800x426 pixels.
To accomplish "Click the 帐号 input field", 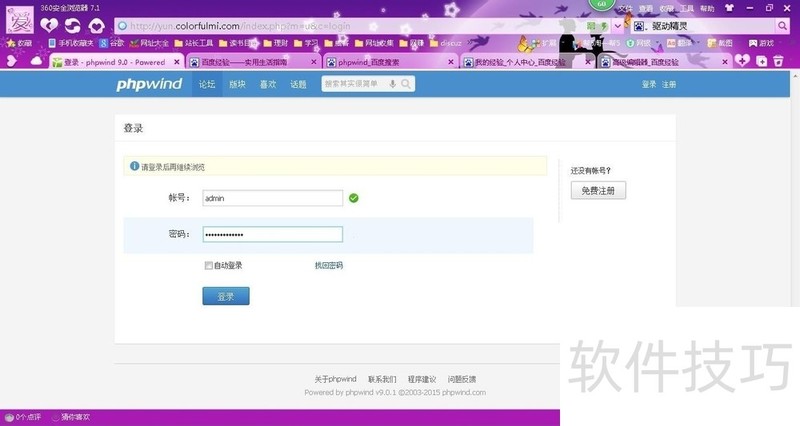I will (272, 198).
